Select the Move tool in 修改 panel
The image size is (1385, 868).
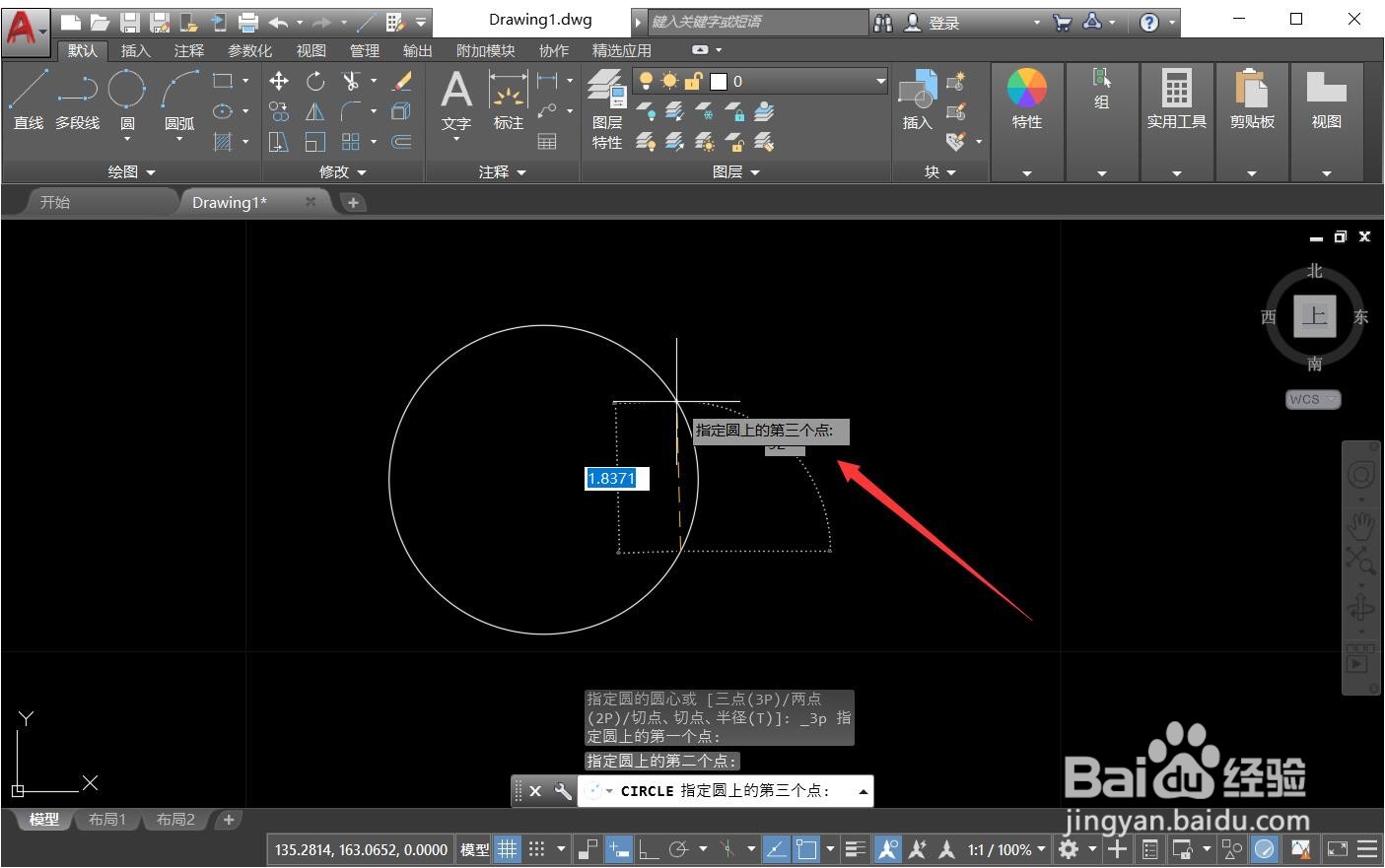coord(279,81)
